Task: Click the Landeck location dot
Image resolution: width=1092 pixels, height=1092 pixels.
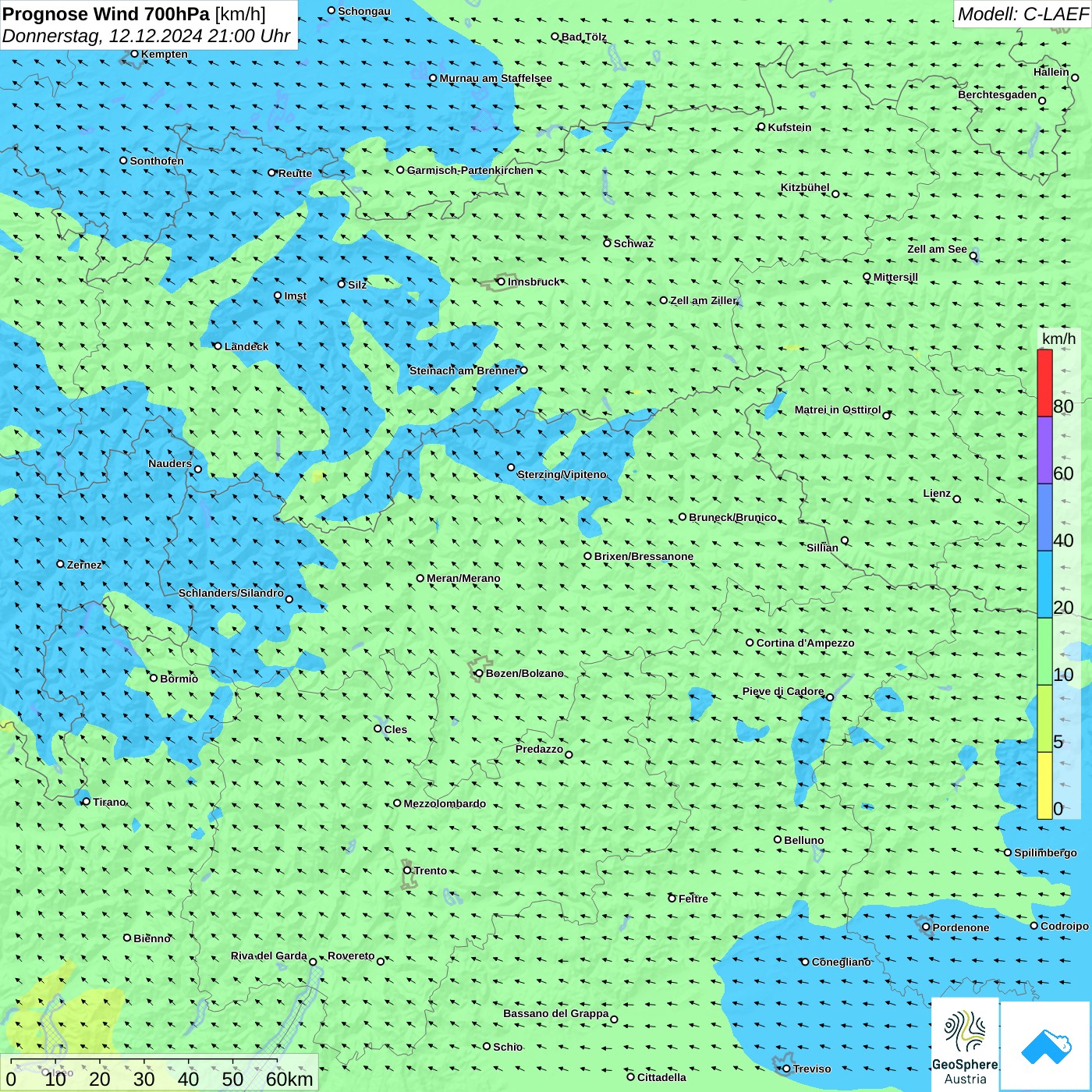Action: (x=218, y=346)
